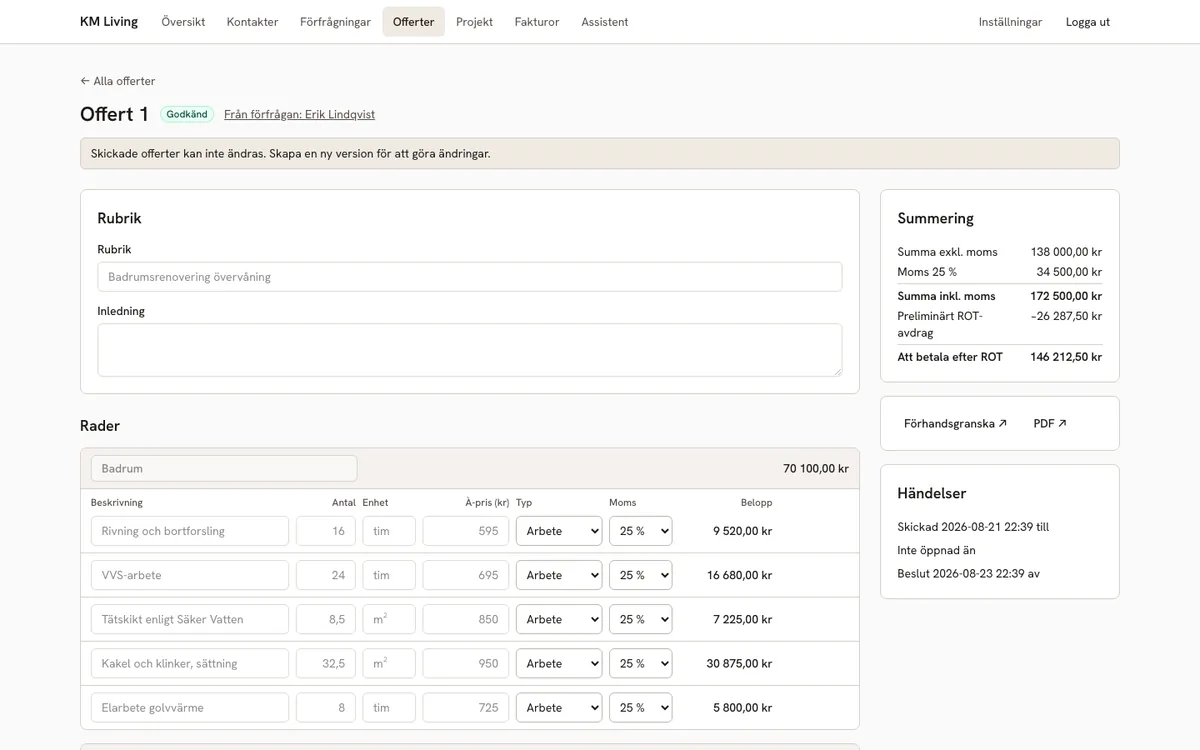
Task: Open the Assistent page
Action: tap(605, 22)
